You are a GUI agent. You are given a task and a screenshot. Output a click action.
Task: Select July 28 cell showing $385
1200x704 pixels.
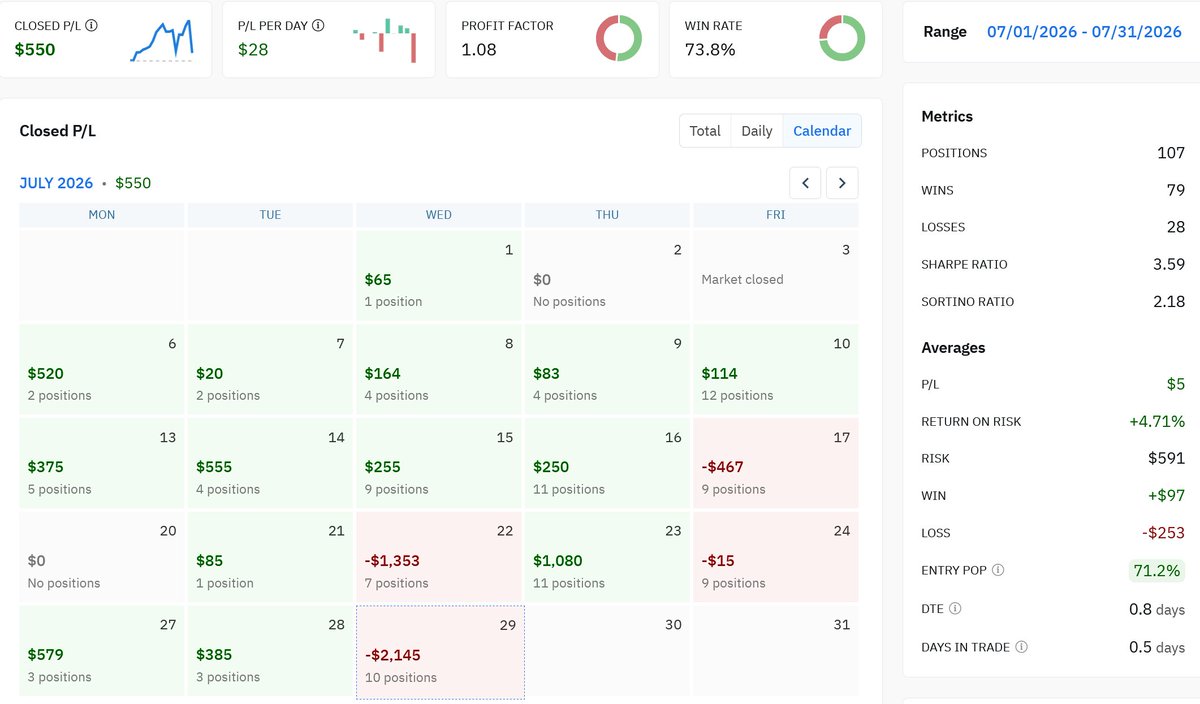coord(270,651)
